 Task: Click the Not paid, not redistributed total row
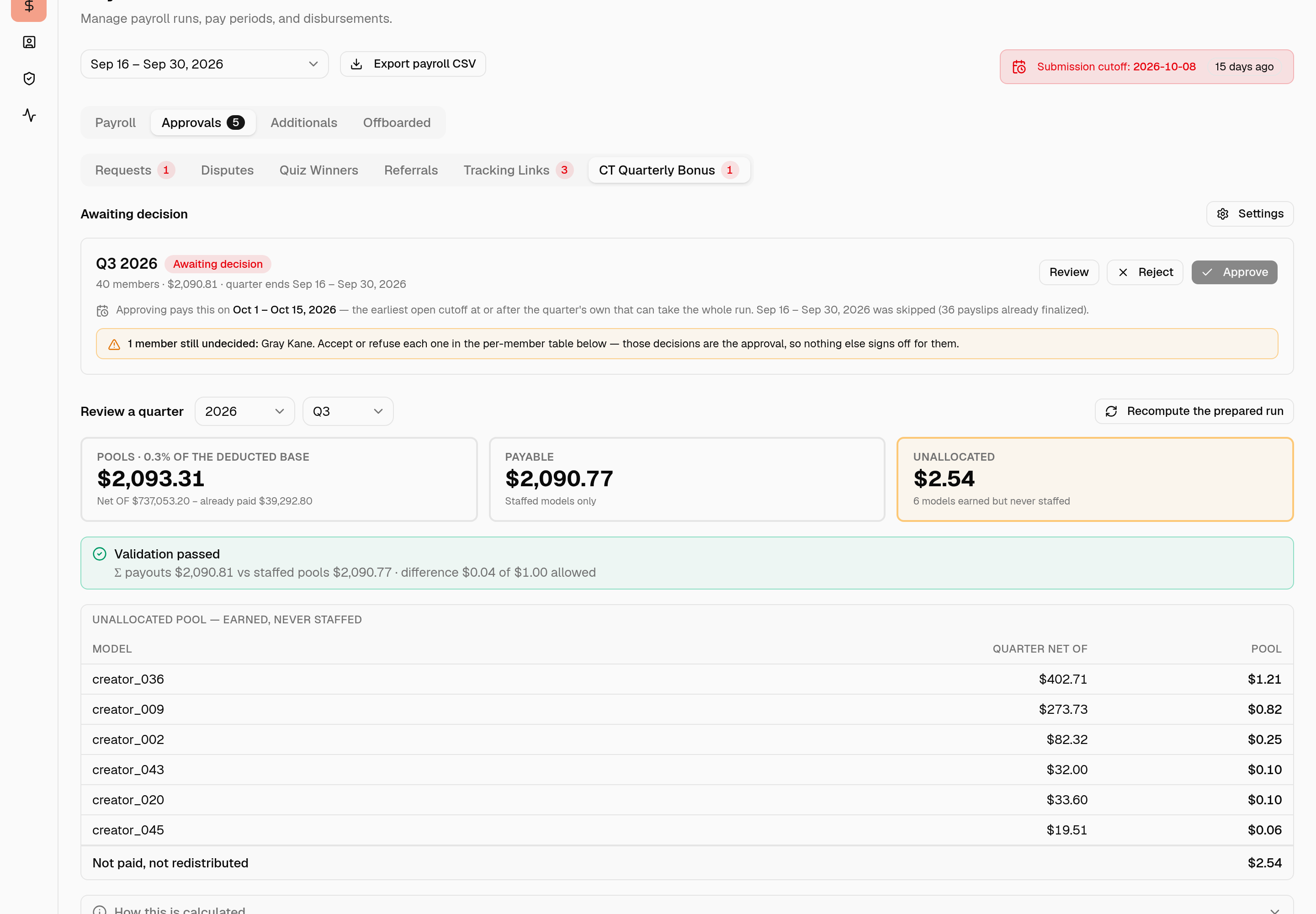(x=687, y=863)
